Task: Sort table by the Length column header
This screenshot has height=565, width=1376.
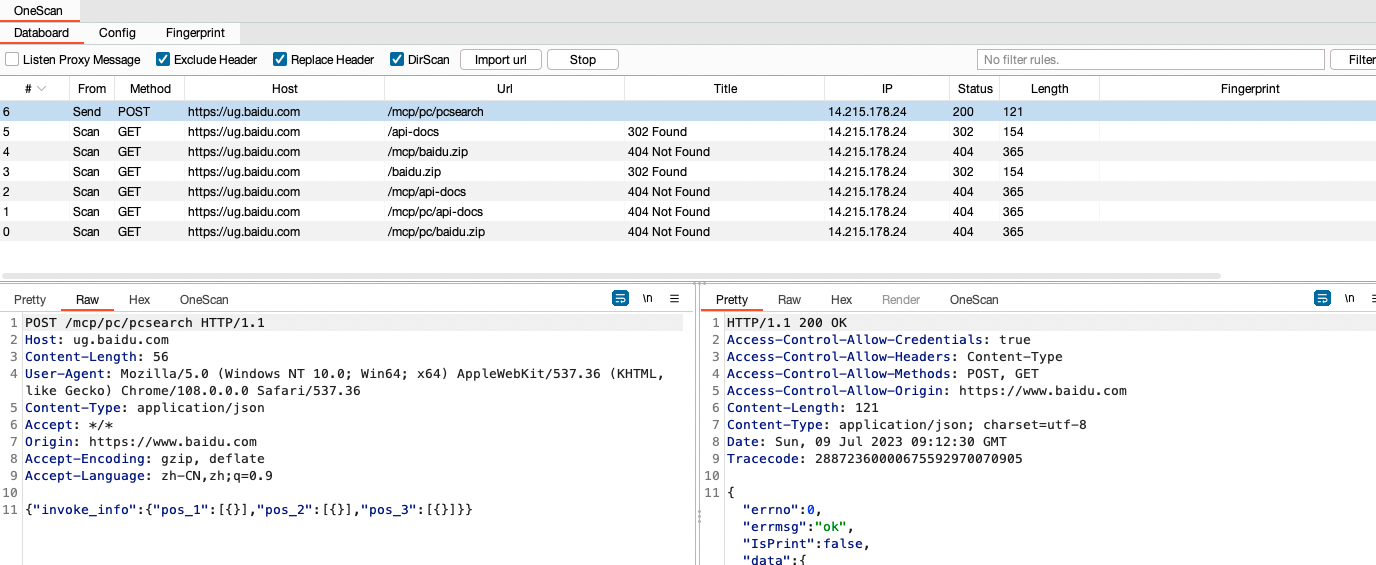Action: [x=1050, y=88]
